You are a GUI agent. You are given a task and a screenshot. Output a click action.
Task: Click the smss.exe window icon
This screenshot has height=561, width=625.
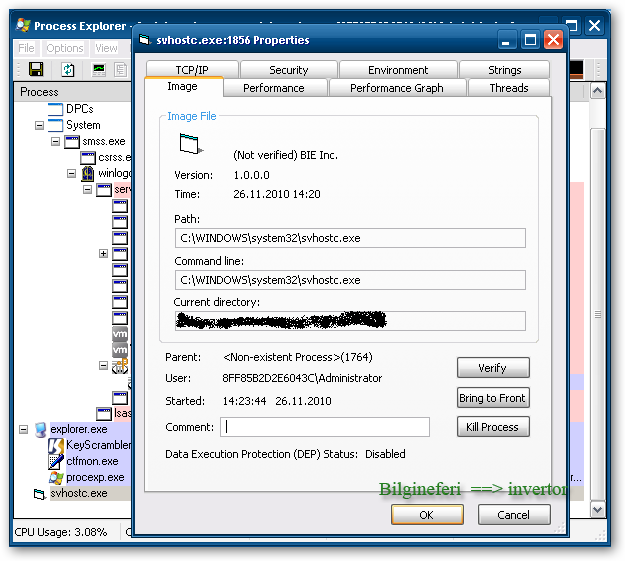(x=72, y=142)
